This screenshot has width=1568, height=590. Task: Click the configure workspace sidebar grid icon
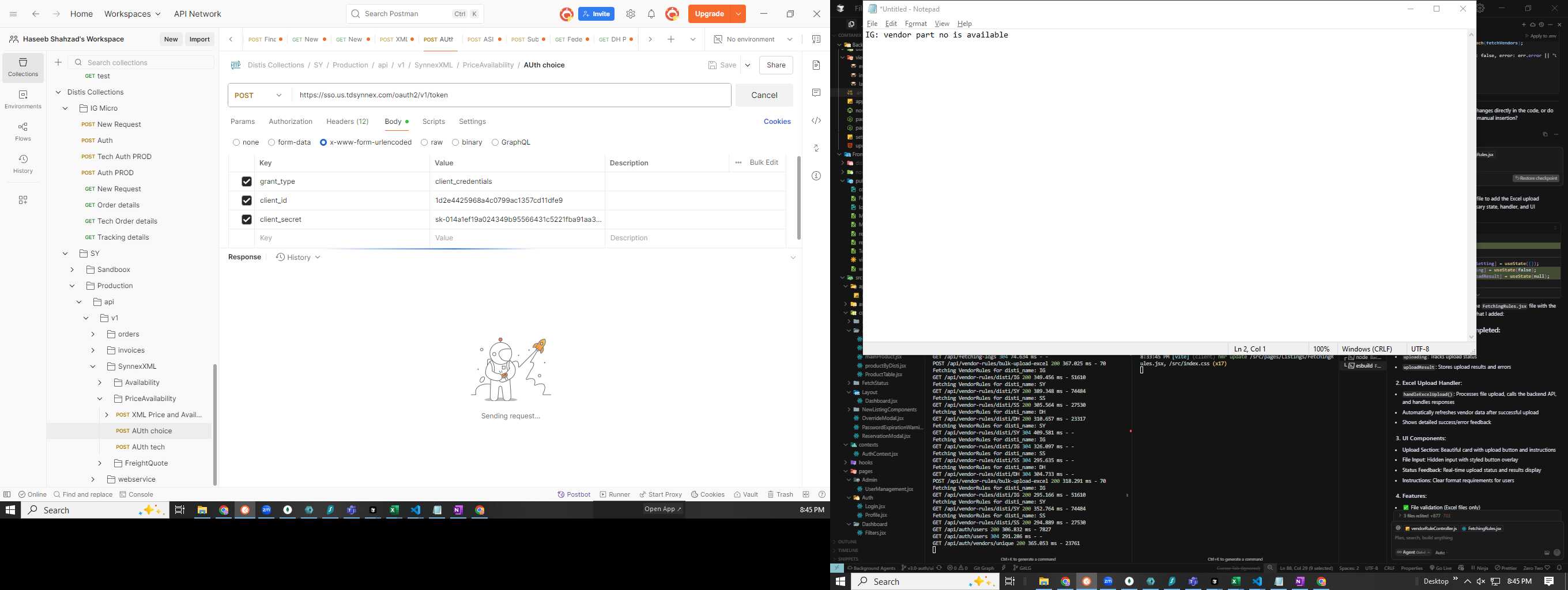point(23,200)
